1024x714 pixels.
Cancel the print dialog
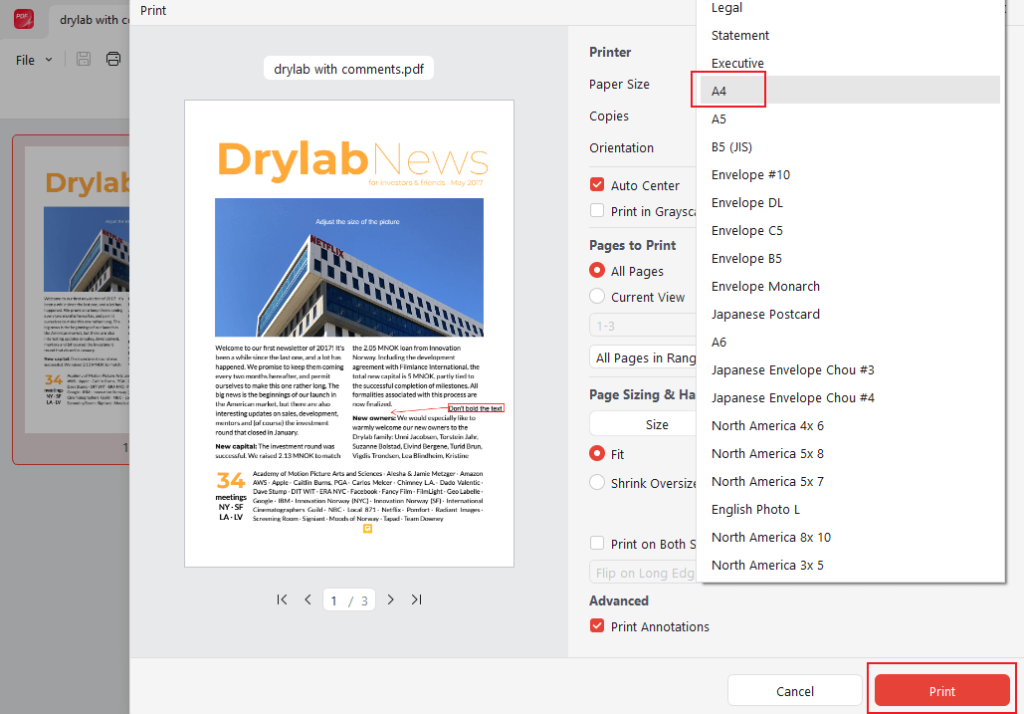(794, 690)
